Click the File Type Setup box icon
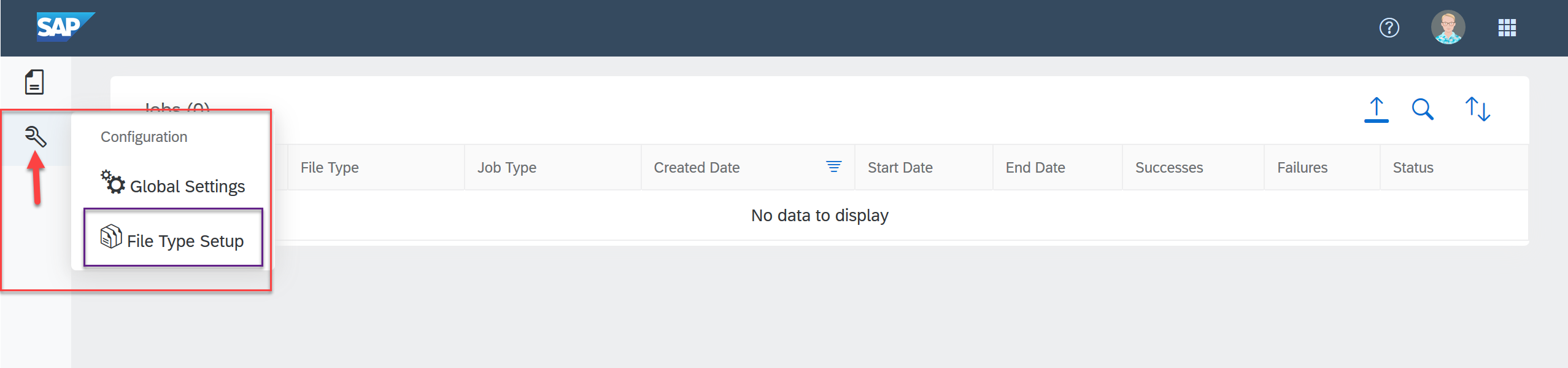Image resolution: width=1568 pixels, height=368 pixels. pyautogui.click(x=111, y=237)
